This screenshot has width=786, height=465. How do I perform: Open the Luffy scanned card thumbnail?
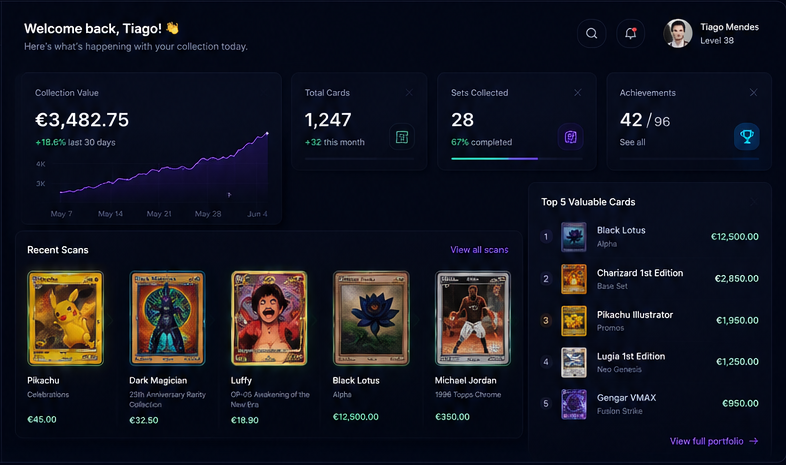tap(269, 318)
